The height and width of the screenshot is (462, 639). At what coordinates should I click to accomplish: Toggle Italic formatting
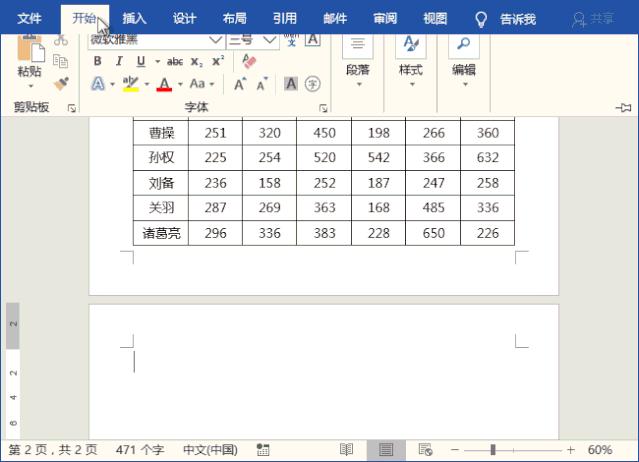click(119, 61)
